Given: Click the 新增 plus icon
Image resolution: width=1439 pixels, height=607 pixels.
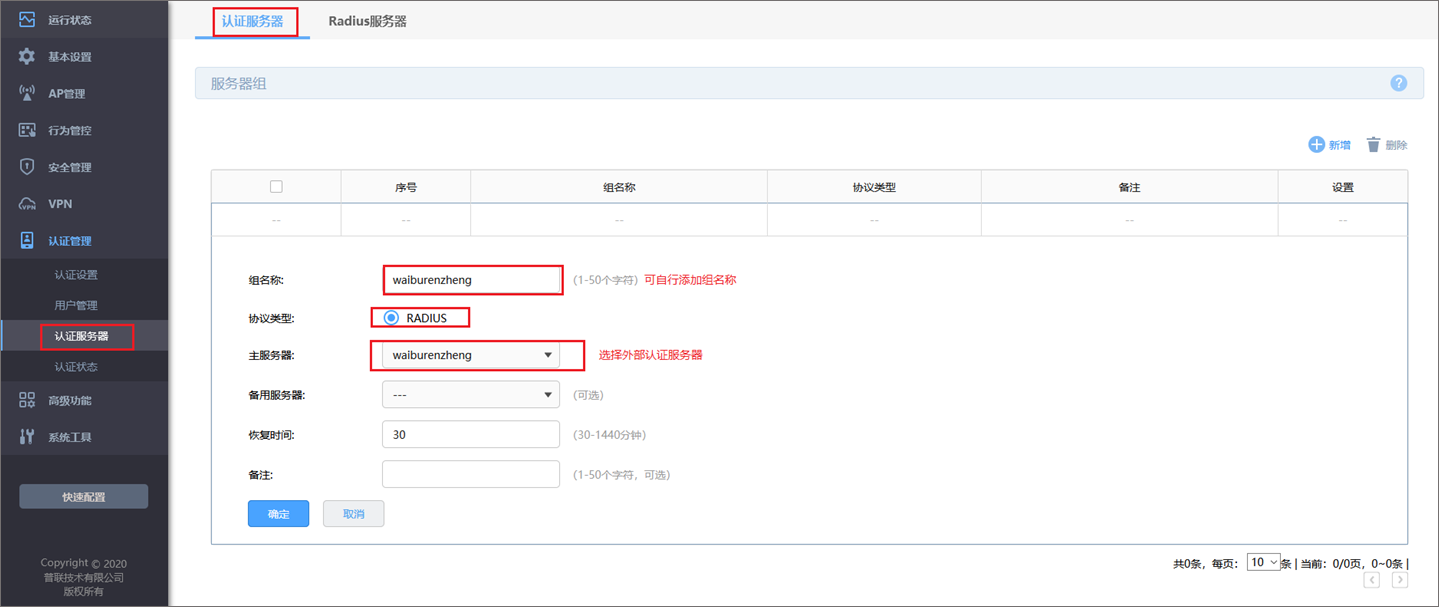Looking at the screenshot, I should pyautogui.click(x=1316, y=145).
